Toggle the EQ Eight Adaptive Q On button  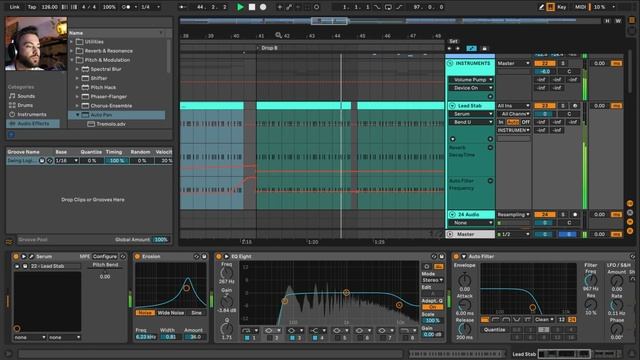433,307
